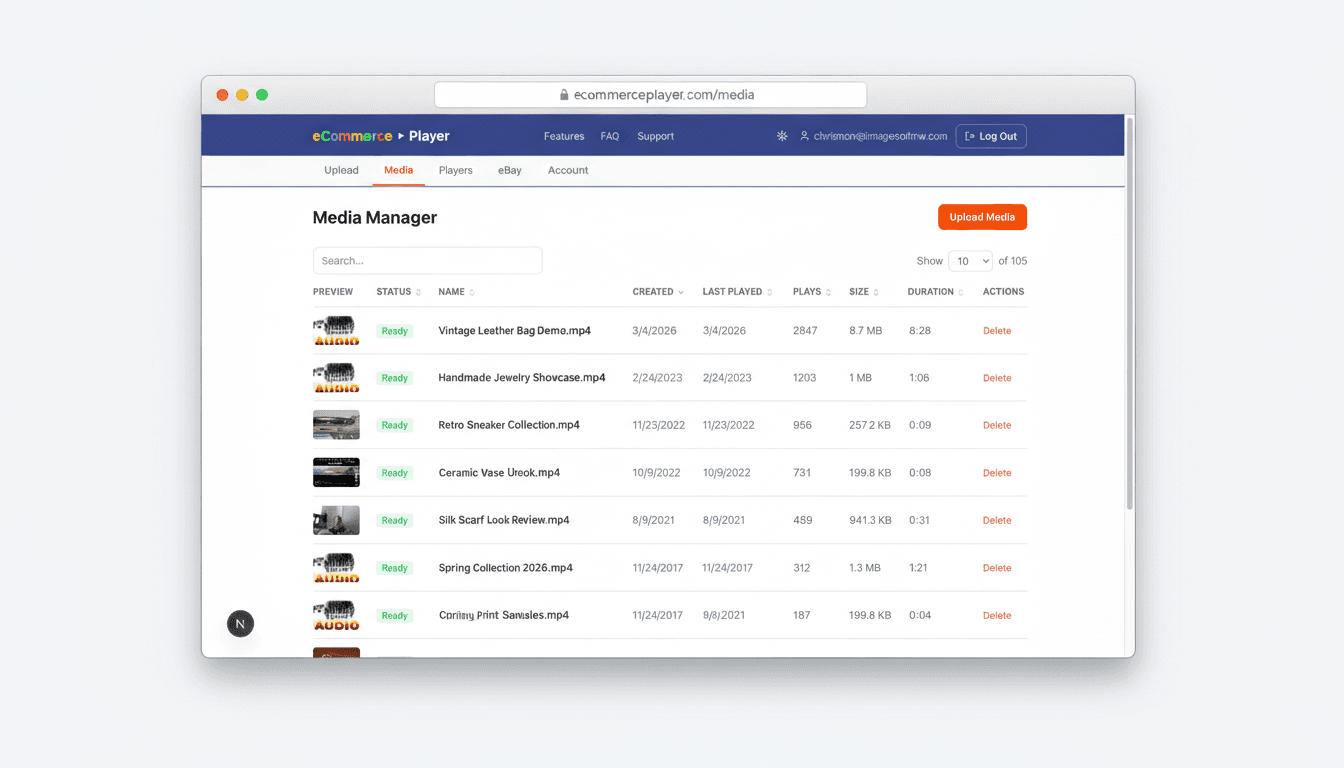Toggle the theme via the snowflake icon

pyautogui.click(x=781, y=136)
